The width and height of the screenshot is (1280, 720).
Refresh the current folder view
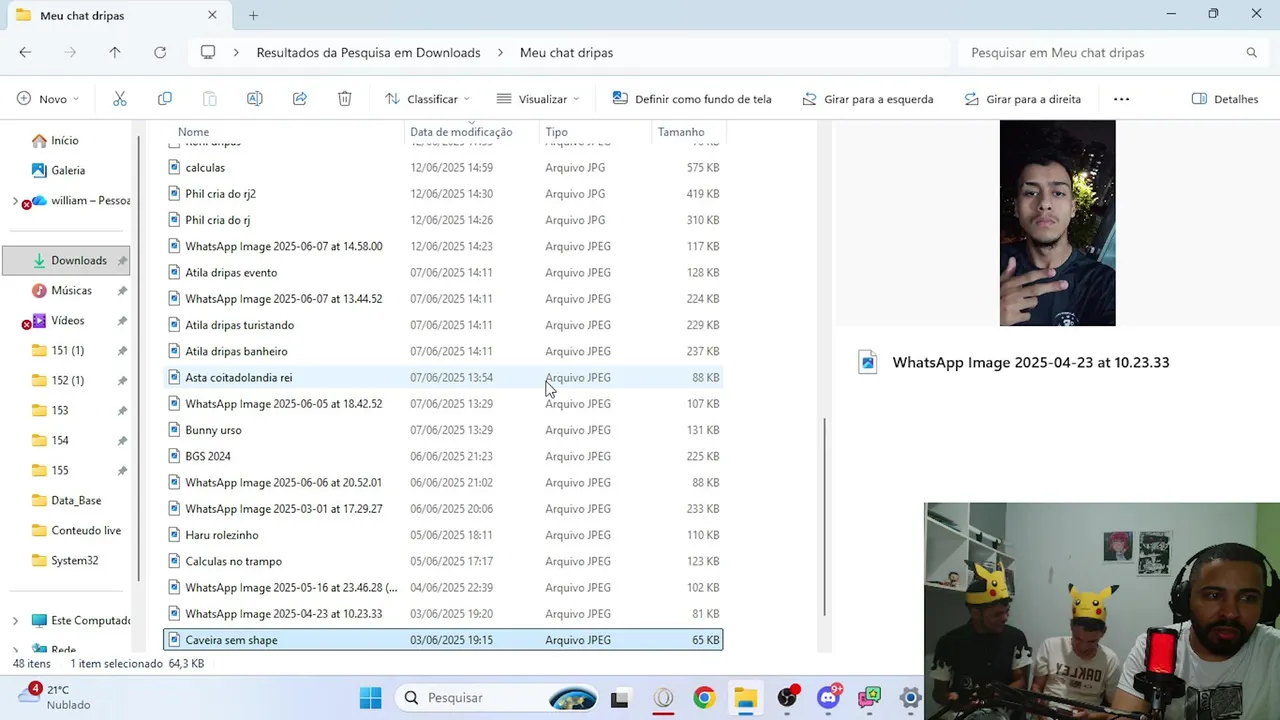tap(160, 52)
